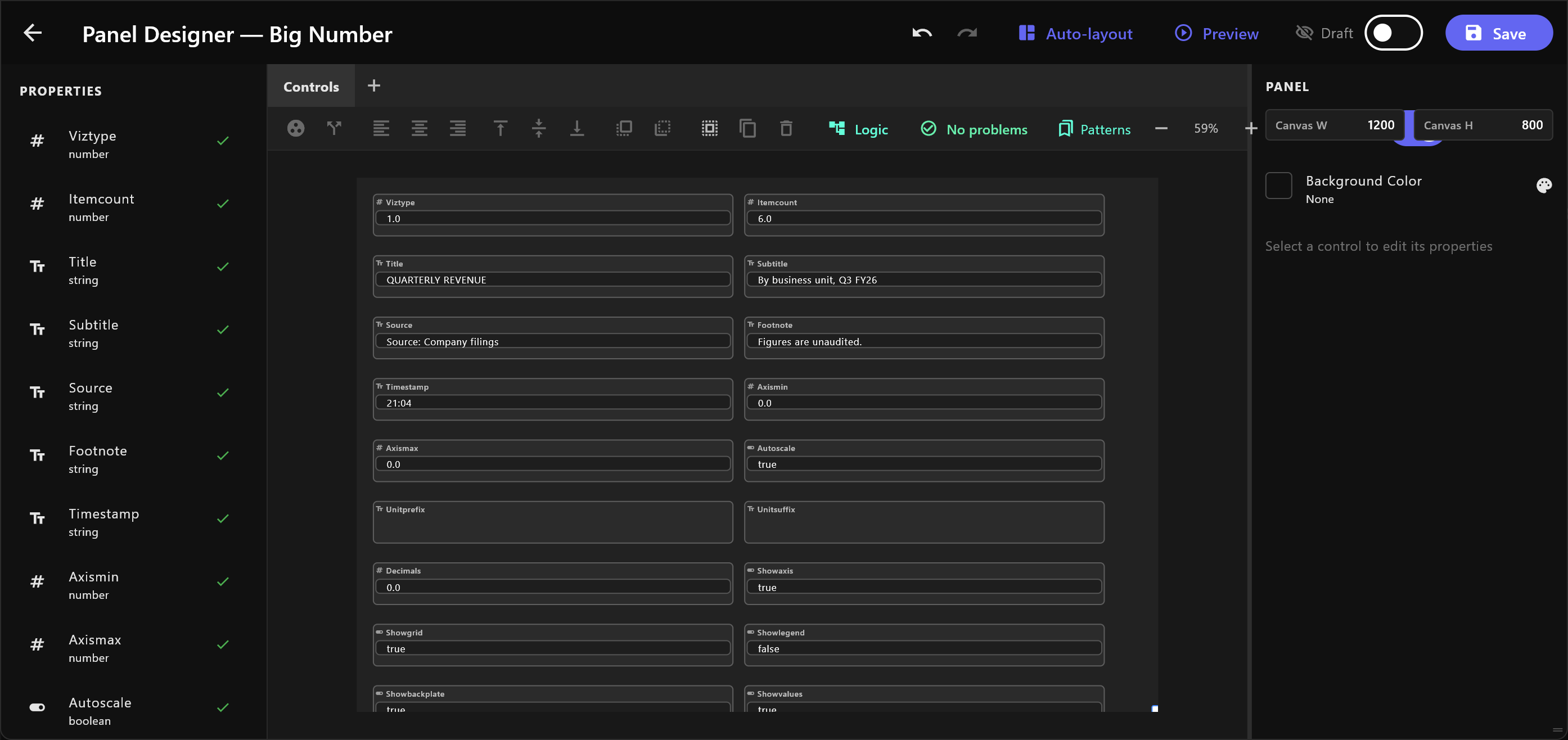Undo the last change
1568x740 pixels.
pos(922,33)
